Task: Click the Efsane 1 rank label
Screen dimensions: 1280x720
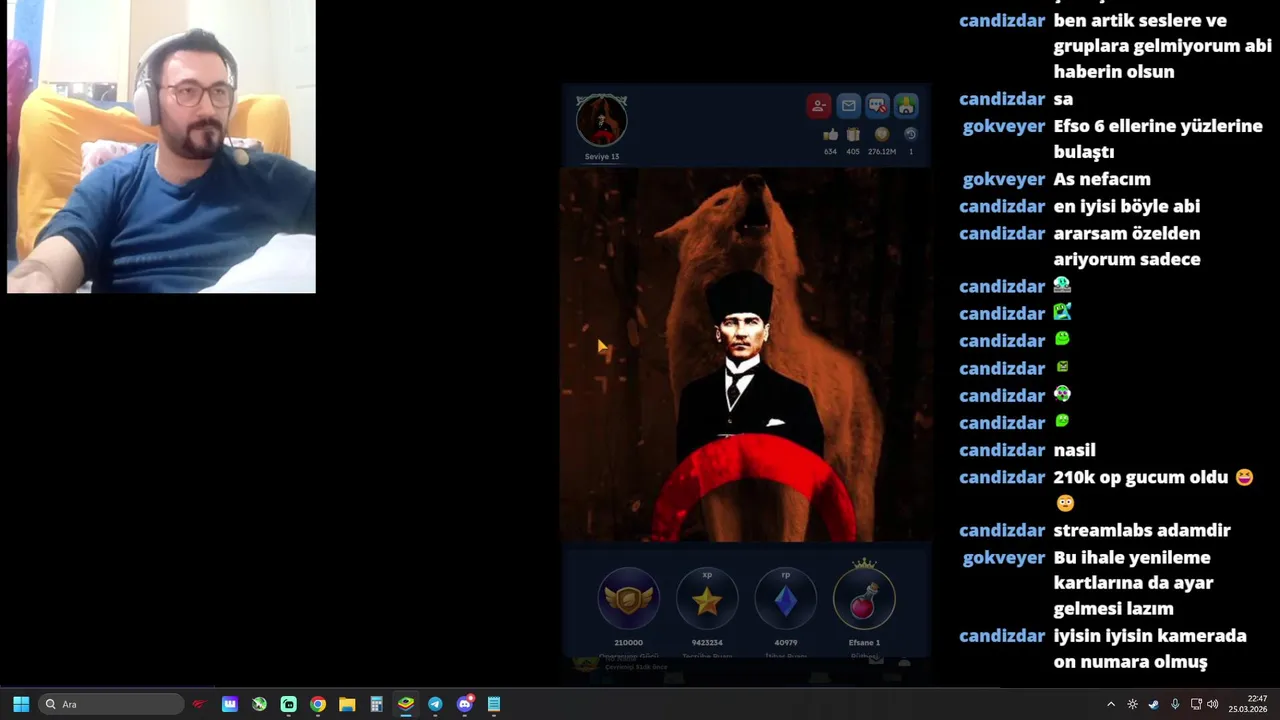Action: [864, 643]
